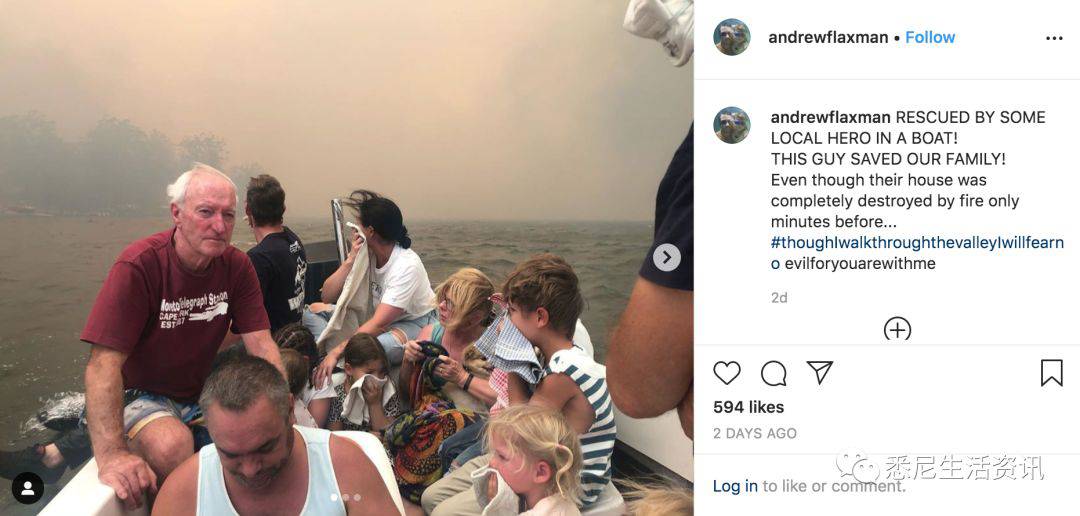
Task: Select third carousel dot indicator
Action: tap(357, 497)
